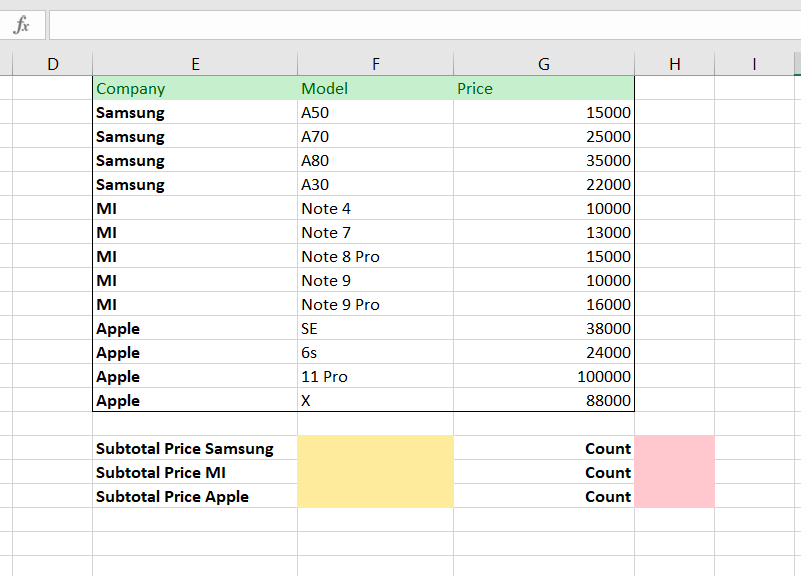
Task: Select the Apple cell beside X
Action: coord(195,400)
